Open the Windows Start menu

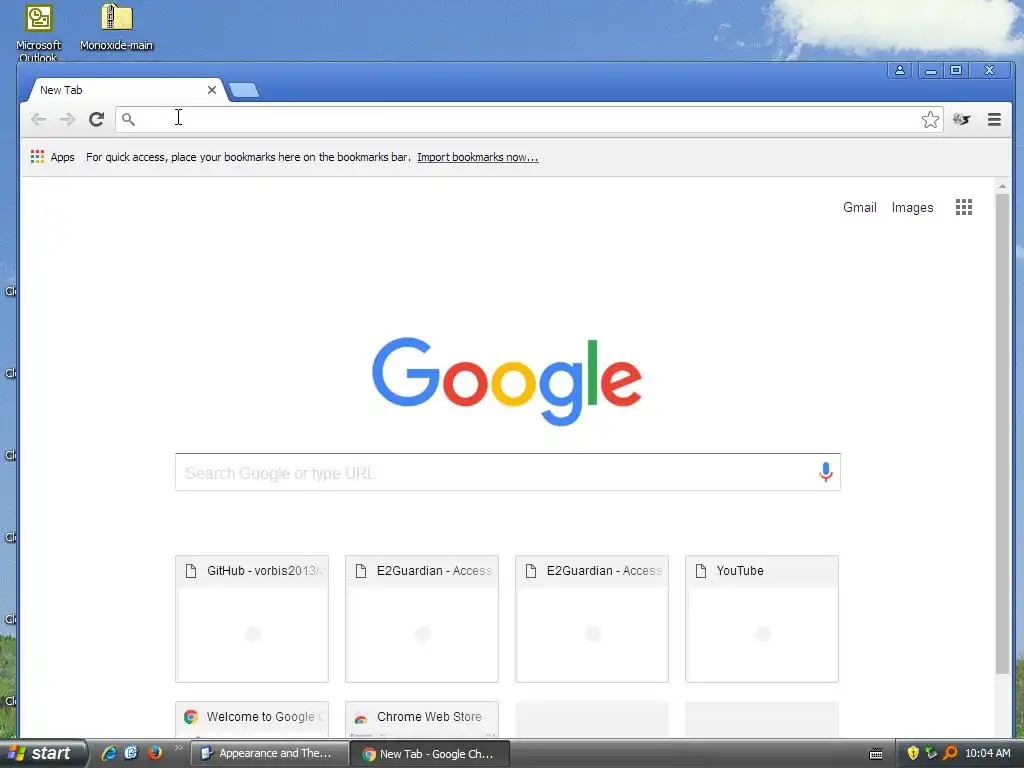(42, 753)
